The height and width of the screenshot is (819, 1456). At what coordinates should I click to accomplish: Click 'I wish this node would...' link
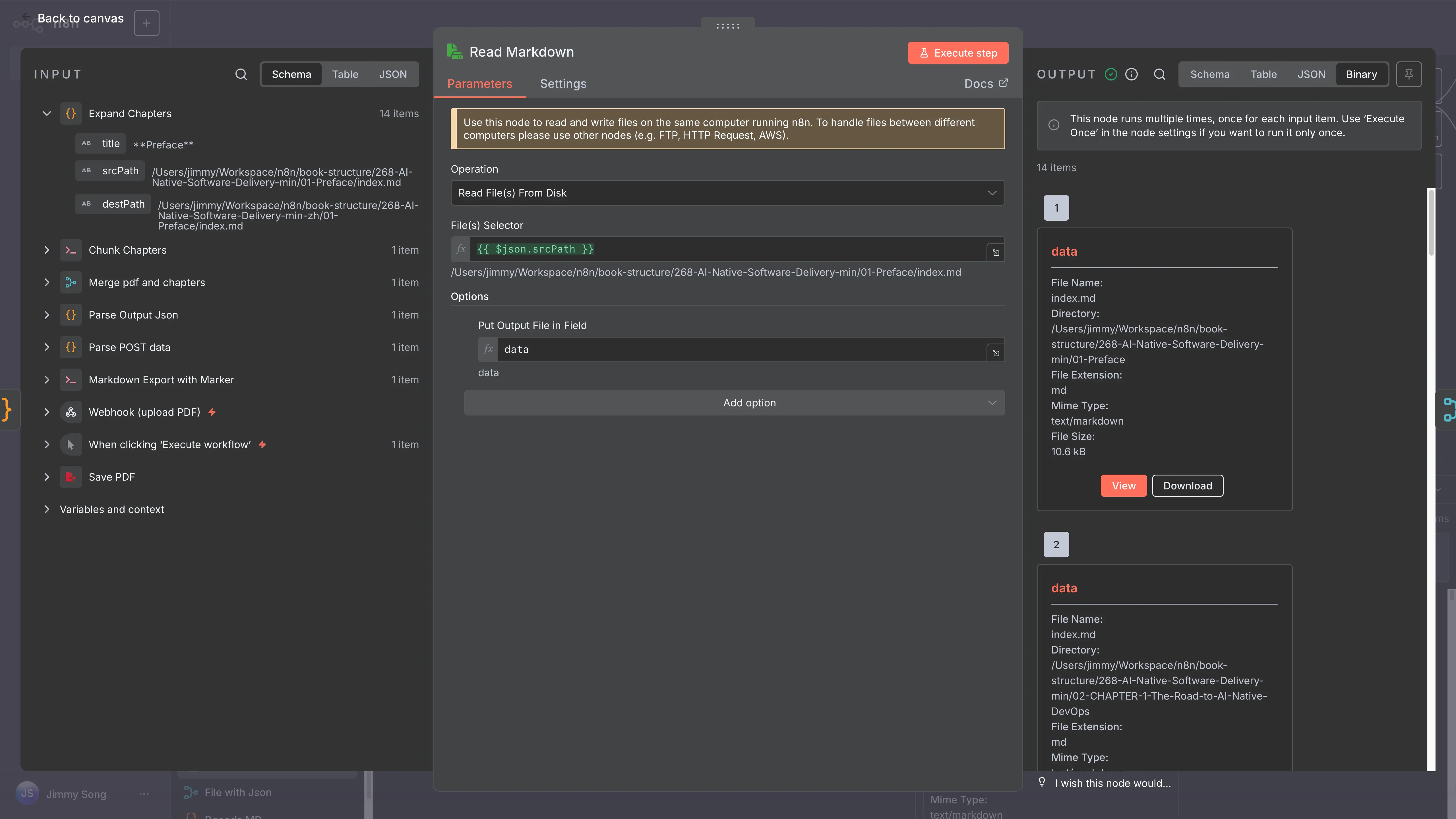[x=1112, y=783]
